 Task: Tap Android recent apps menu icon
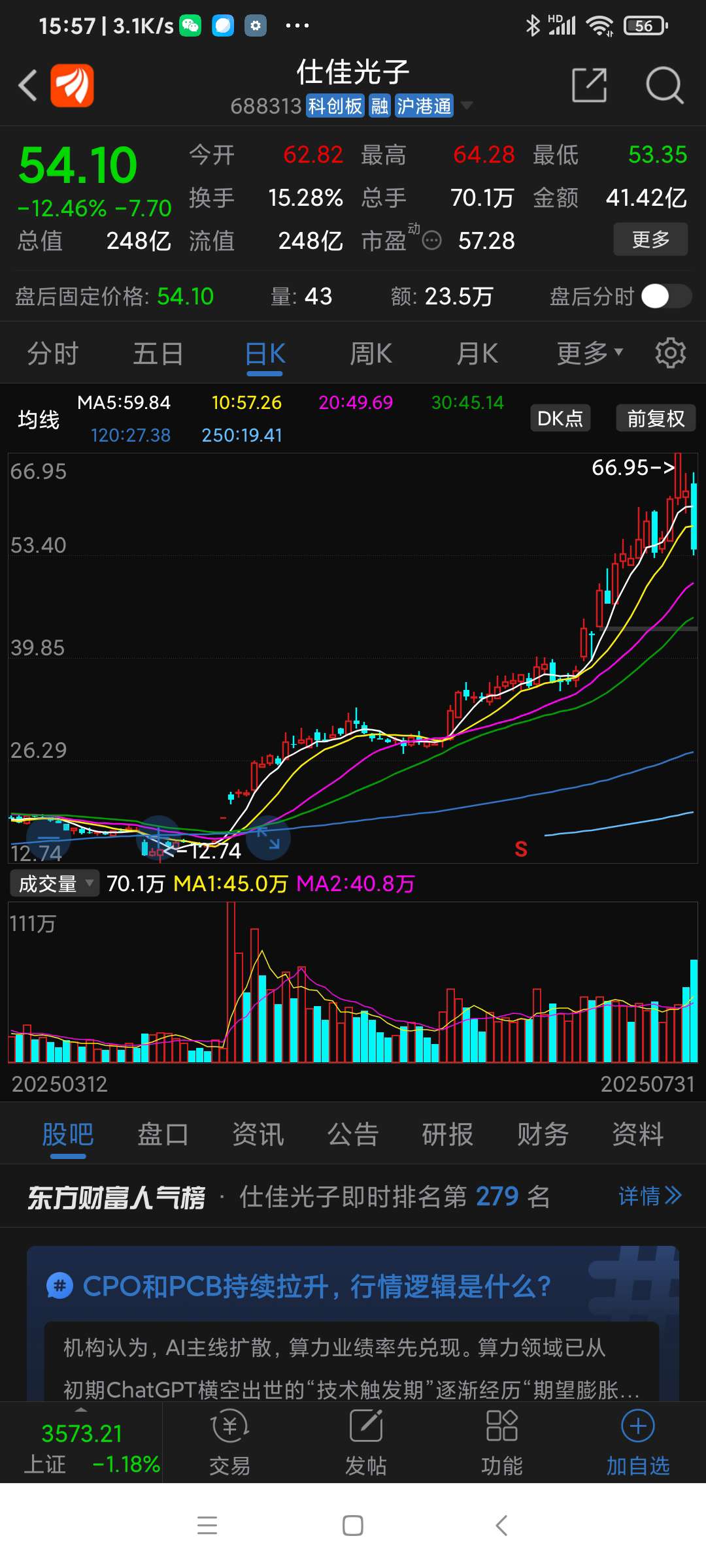207,1526
